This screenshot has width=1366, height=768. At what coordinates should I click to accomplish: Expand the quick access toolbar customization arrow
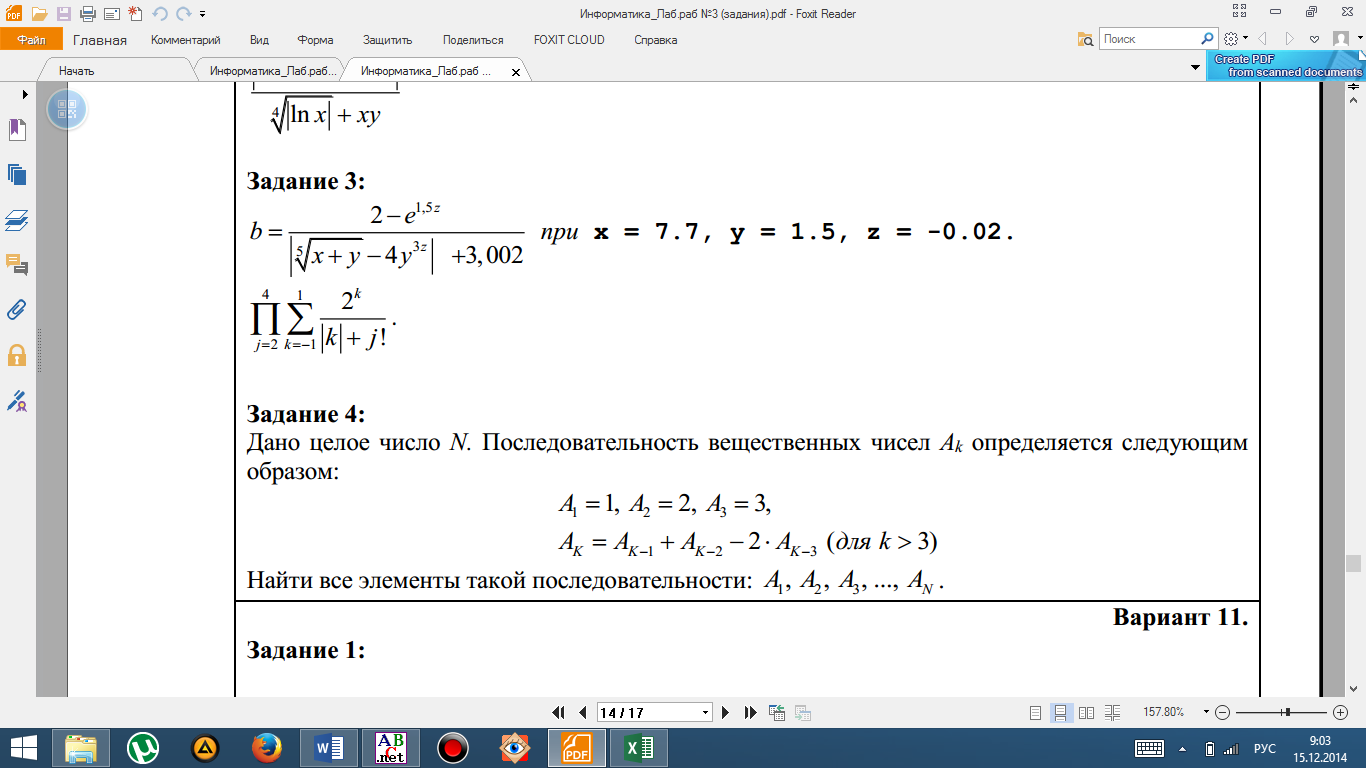point(203,15)
